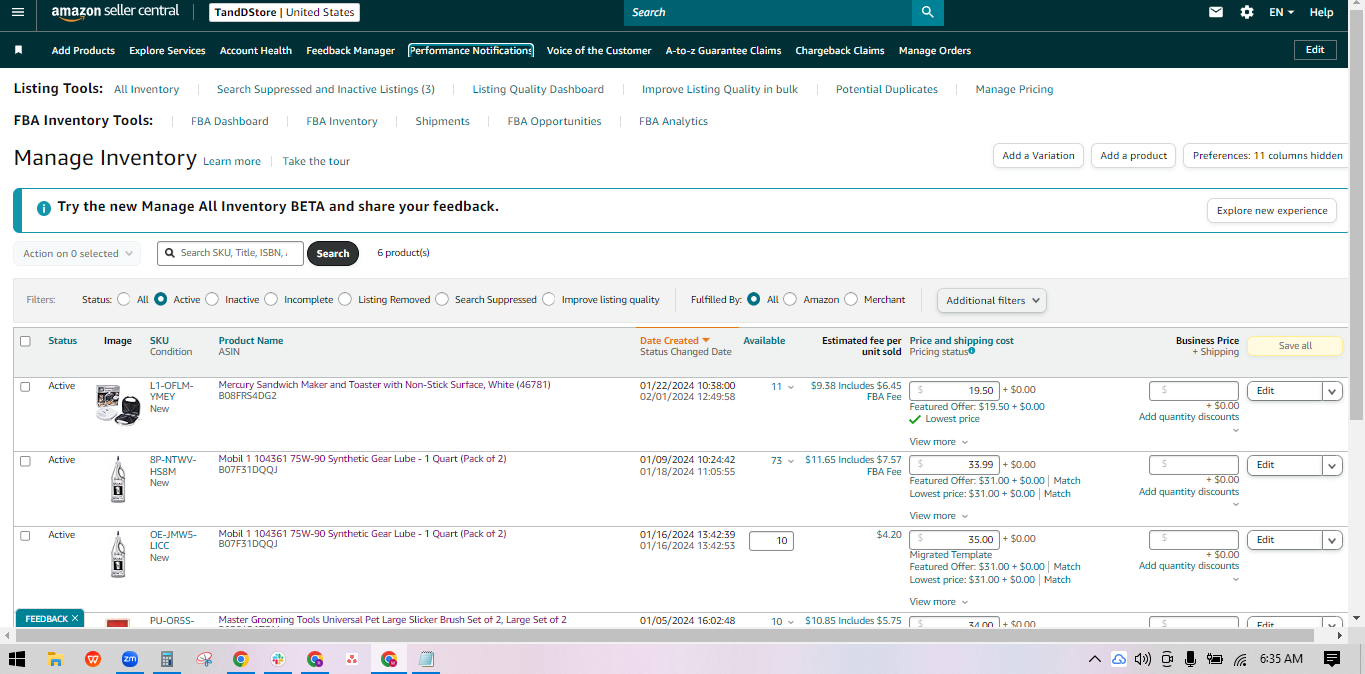Open the Add Products menu item

[x=83, y=50]
